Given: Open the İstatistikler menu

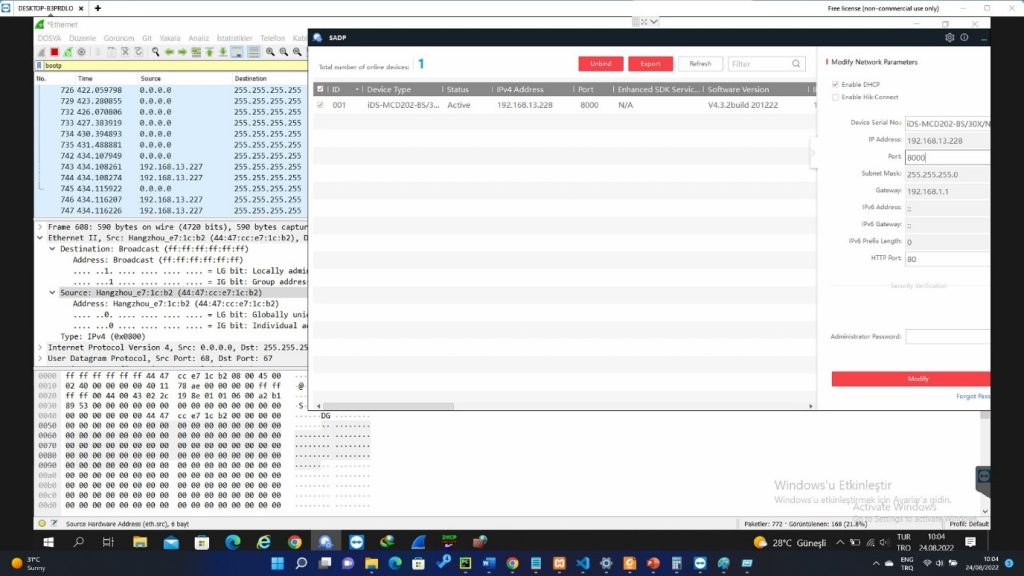Looking at the screenshot, I should [236, 38].
